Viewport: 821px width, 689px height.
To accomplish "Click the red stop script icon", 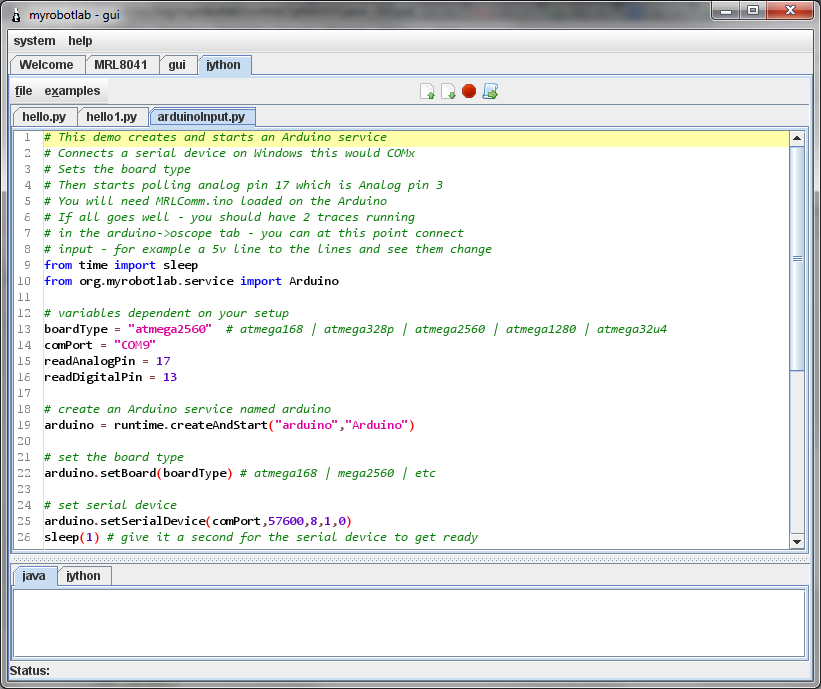I will [469, 91].
